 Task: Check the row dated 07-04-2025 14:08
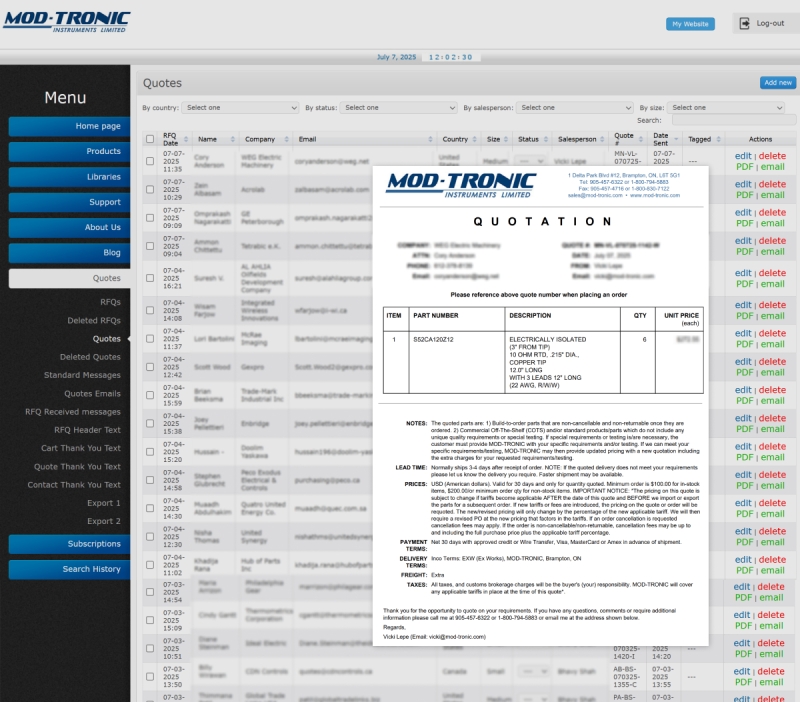point(150,310)
